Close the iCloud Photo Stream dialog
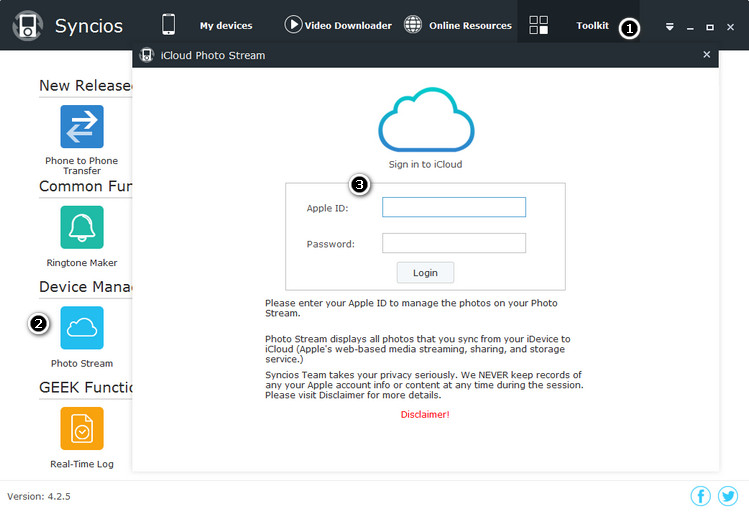This screenshot has height=512, width=749. click(707, 54)
